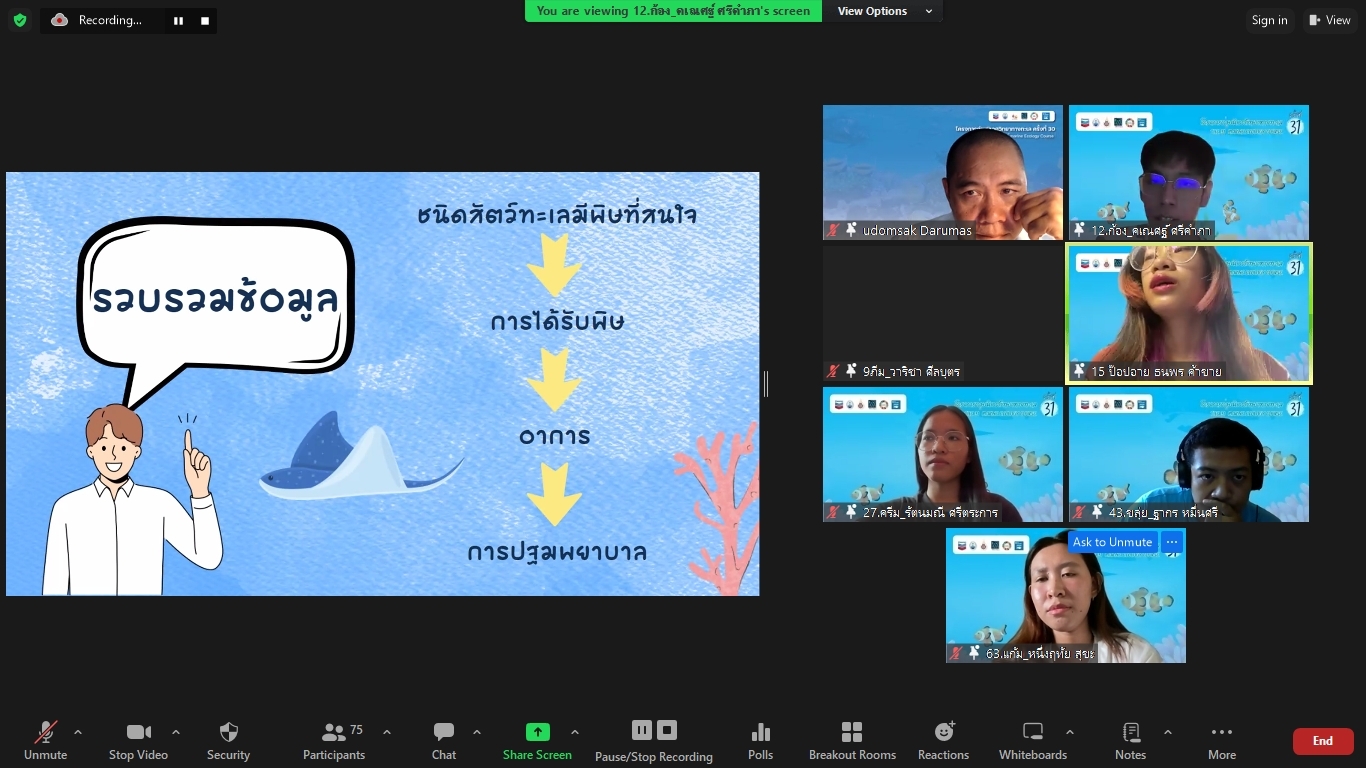This screenshot has width=1366, height=768.
Task: Click the red End button
Action: tap(1322, 741)
